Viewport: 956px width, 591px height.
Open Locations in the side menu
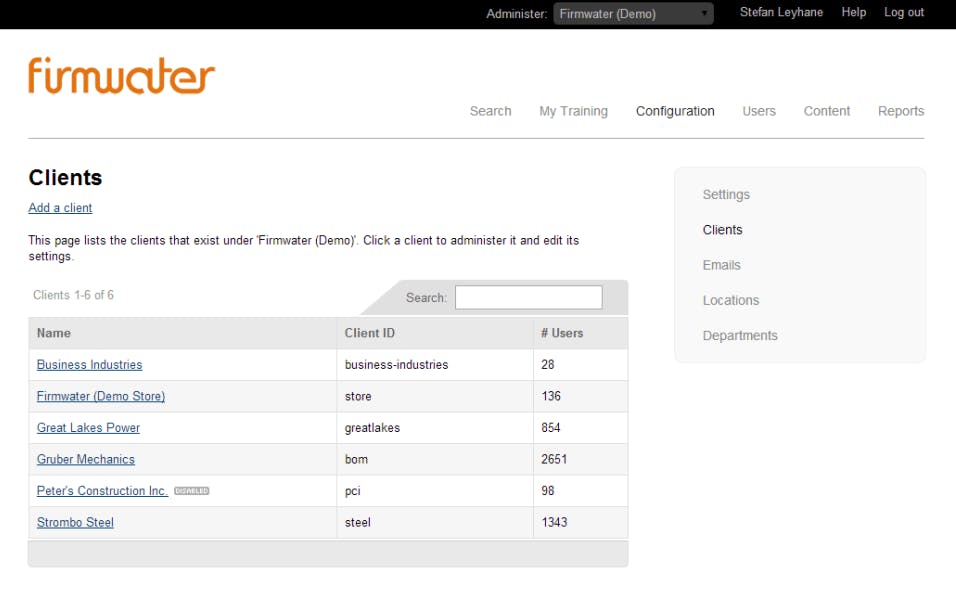(730, 301)
